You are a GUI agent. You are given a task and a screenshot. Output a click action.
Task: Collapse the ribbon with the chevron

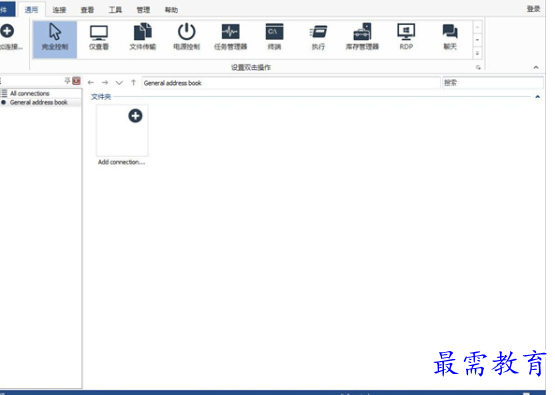tap(536, 67)
